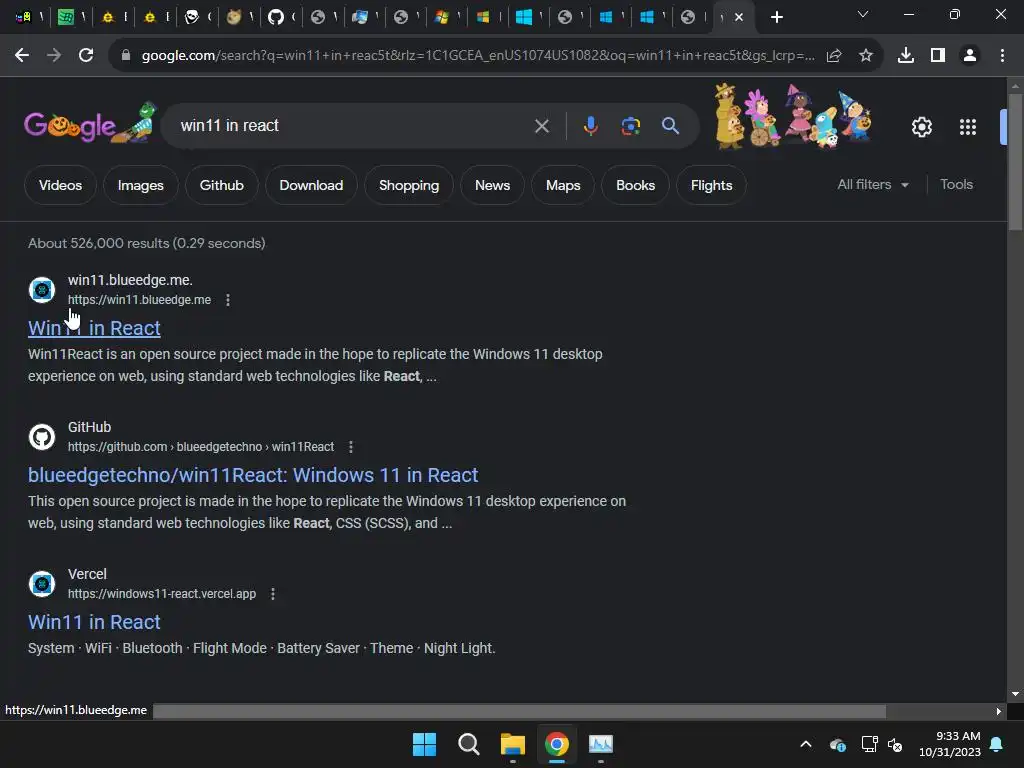The height and width of the screenshot is (768, 1024).
Task: Click the https://win11.blueedge.me URL text
Action: (139, 300)
